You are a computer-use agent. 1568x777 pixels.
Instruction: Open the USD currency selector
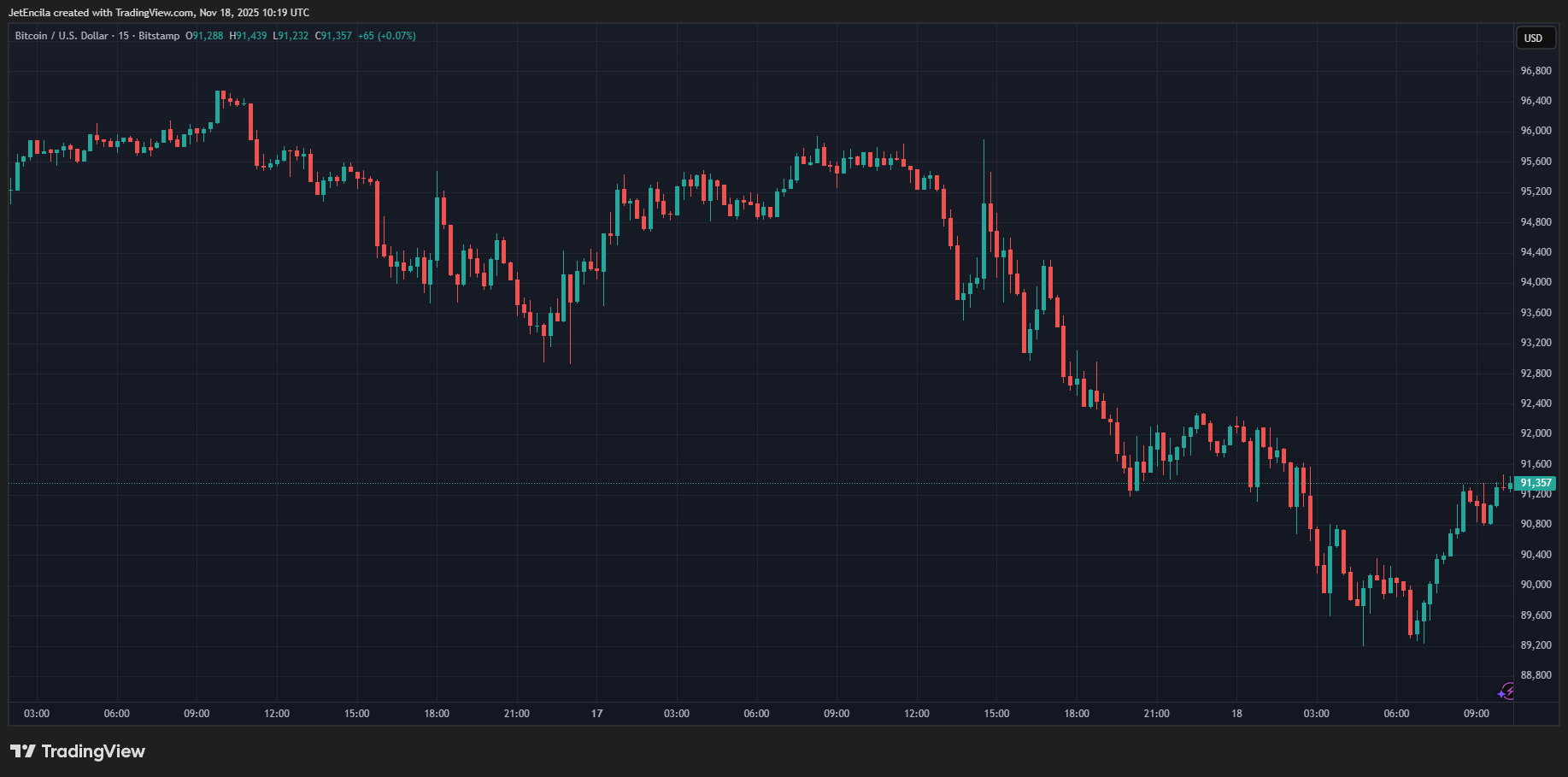pyautogui.click(x=1534, y=38)
